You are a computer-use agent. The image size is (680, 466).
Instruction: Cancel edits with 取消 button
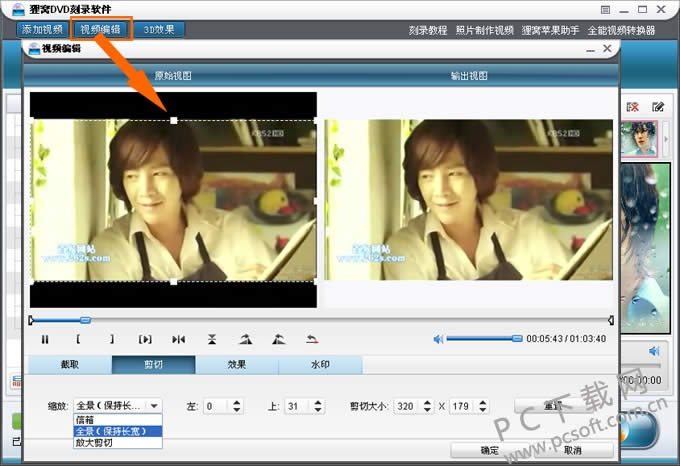point(573,450)
